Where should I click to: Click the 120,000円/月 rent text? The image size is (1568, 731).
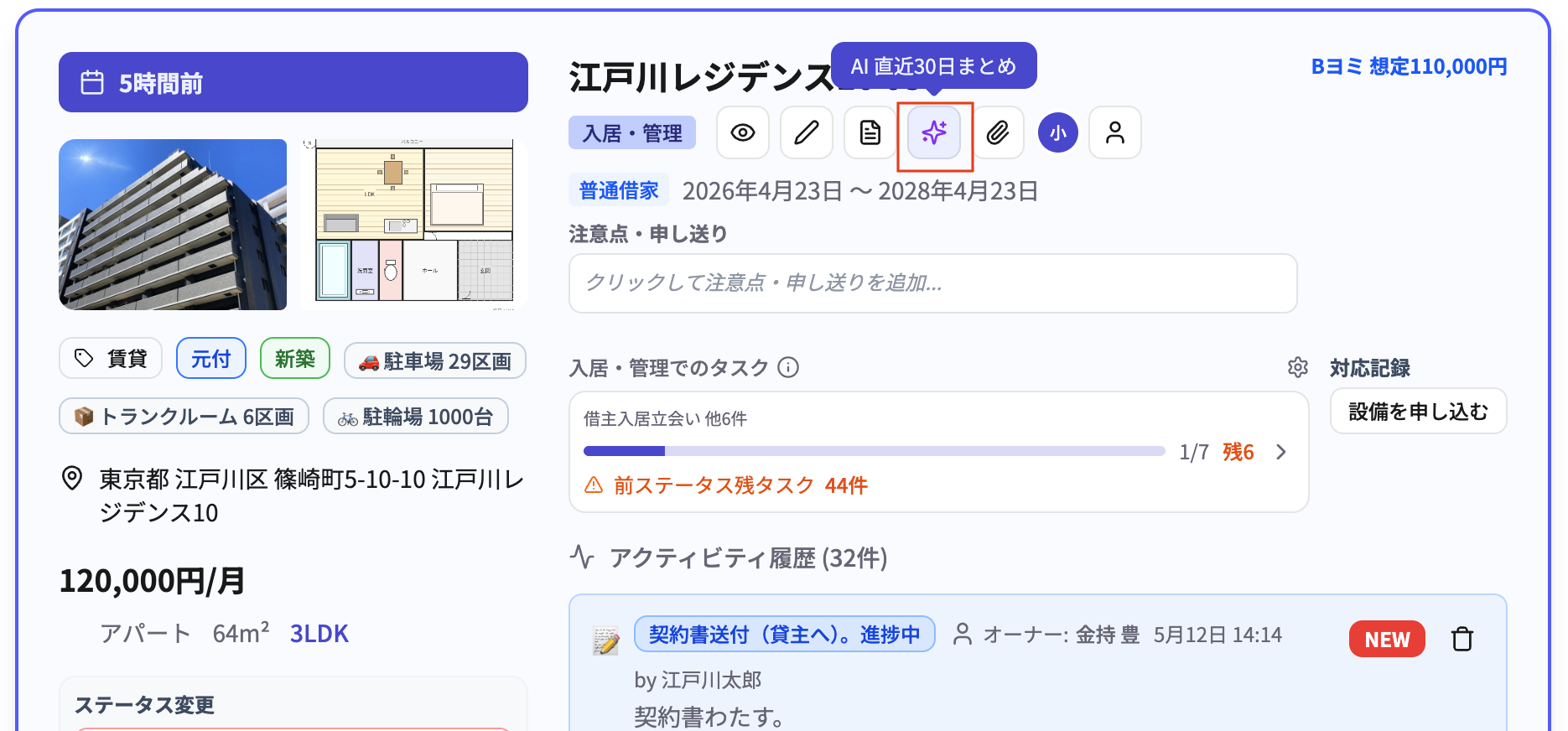(x=153, y=580)
